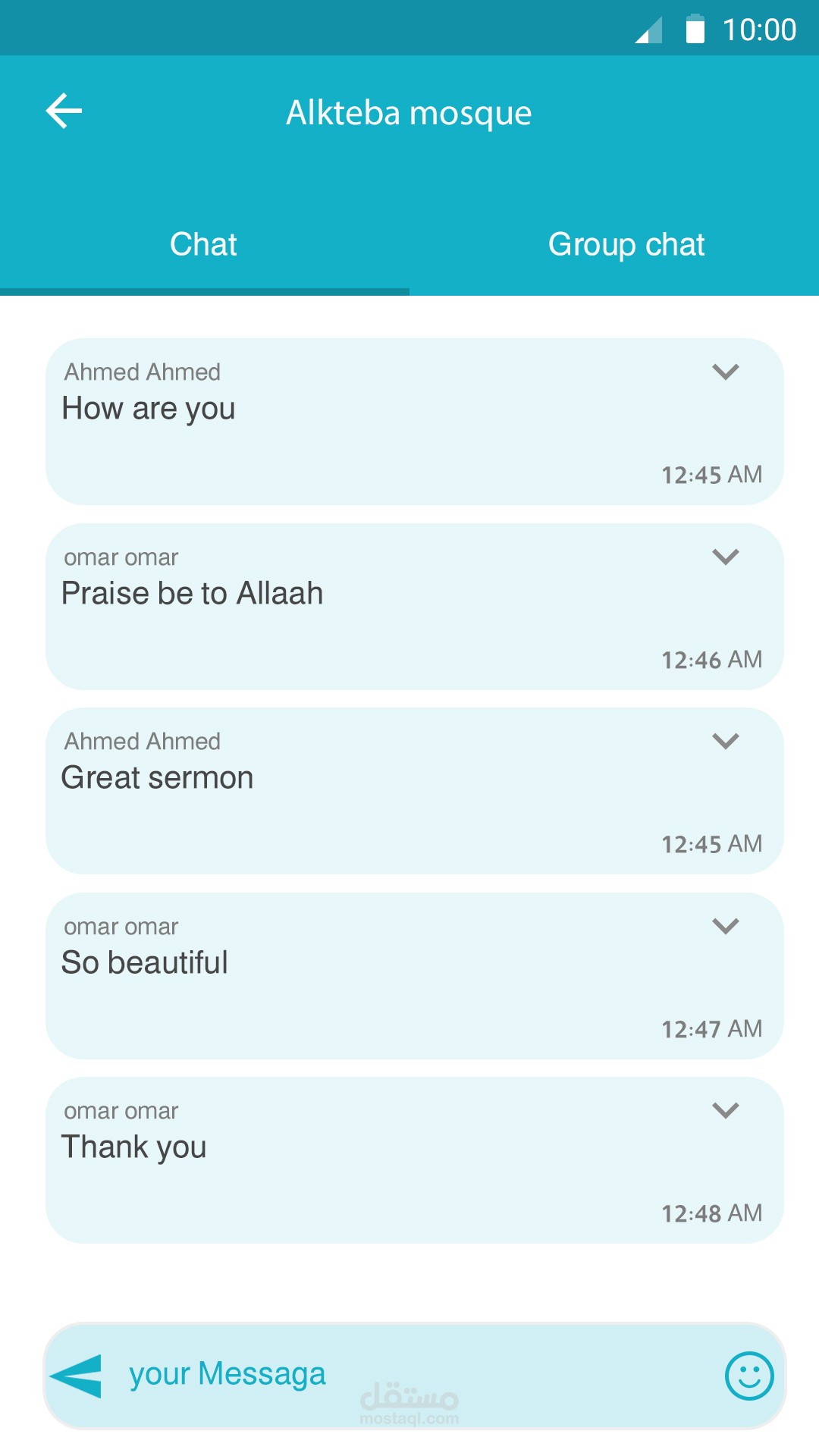The image size is (819, 1456).
Task: Expand "Thank you" message options chevron
Action: 726,1110
